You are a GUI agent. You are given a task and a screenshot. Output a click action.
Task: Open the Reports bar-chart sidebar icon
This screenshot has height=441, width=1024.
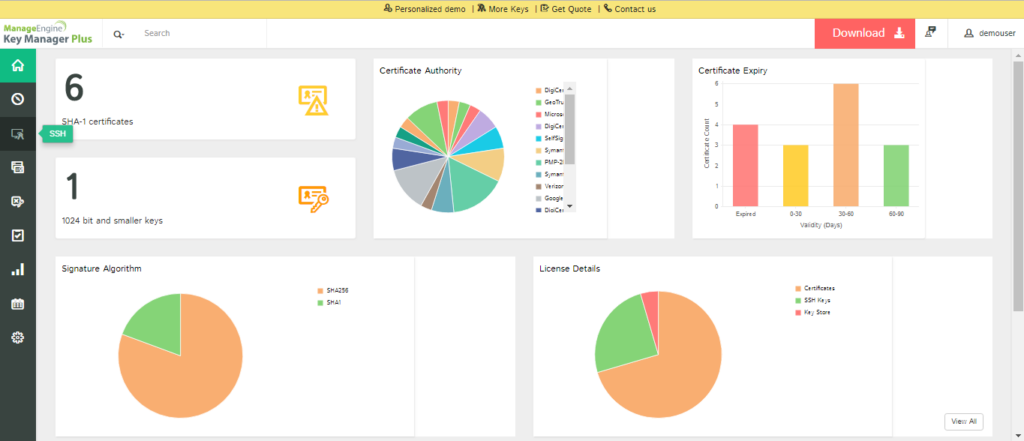point(18,269)
